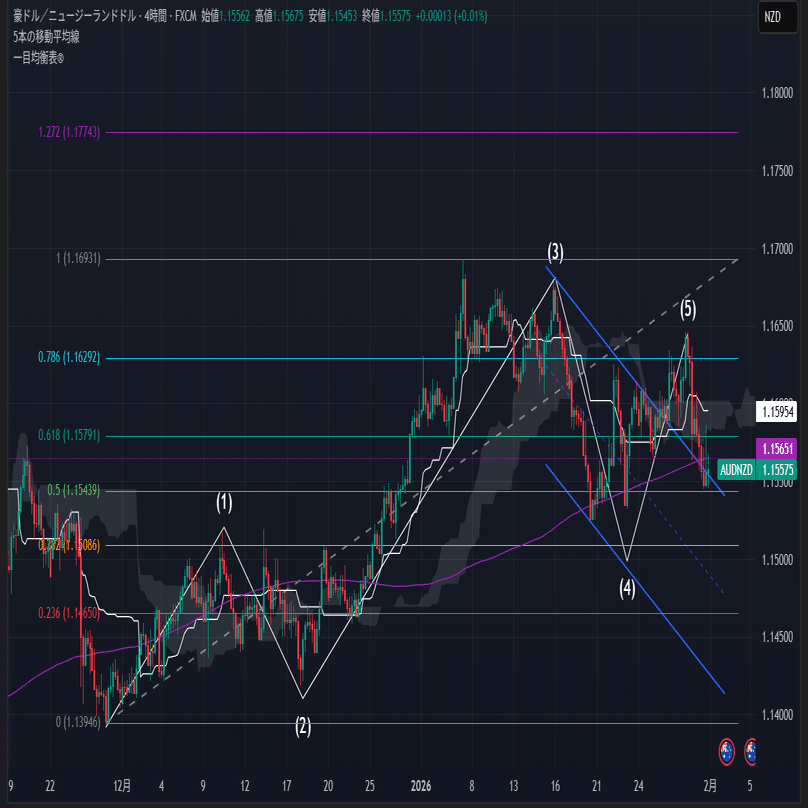Click the 24 date on time axis

coord(638,786)
